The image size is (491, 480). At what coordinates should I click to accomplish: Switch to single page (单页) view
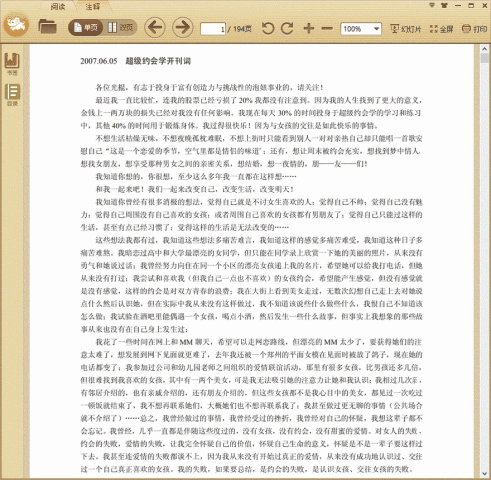pyautogui.click(x=86, y=27)
